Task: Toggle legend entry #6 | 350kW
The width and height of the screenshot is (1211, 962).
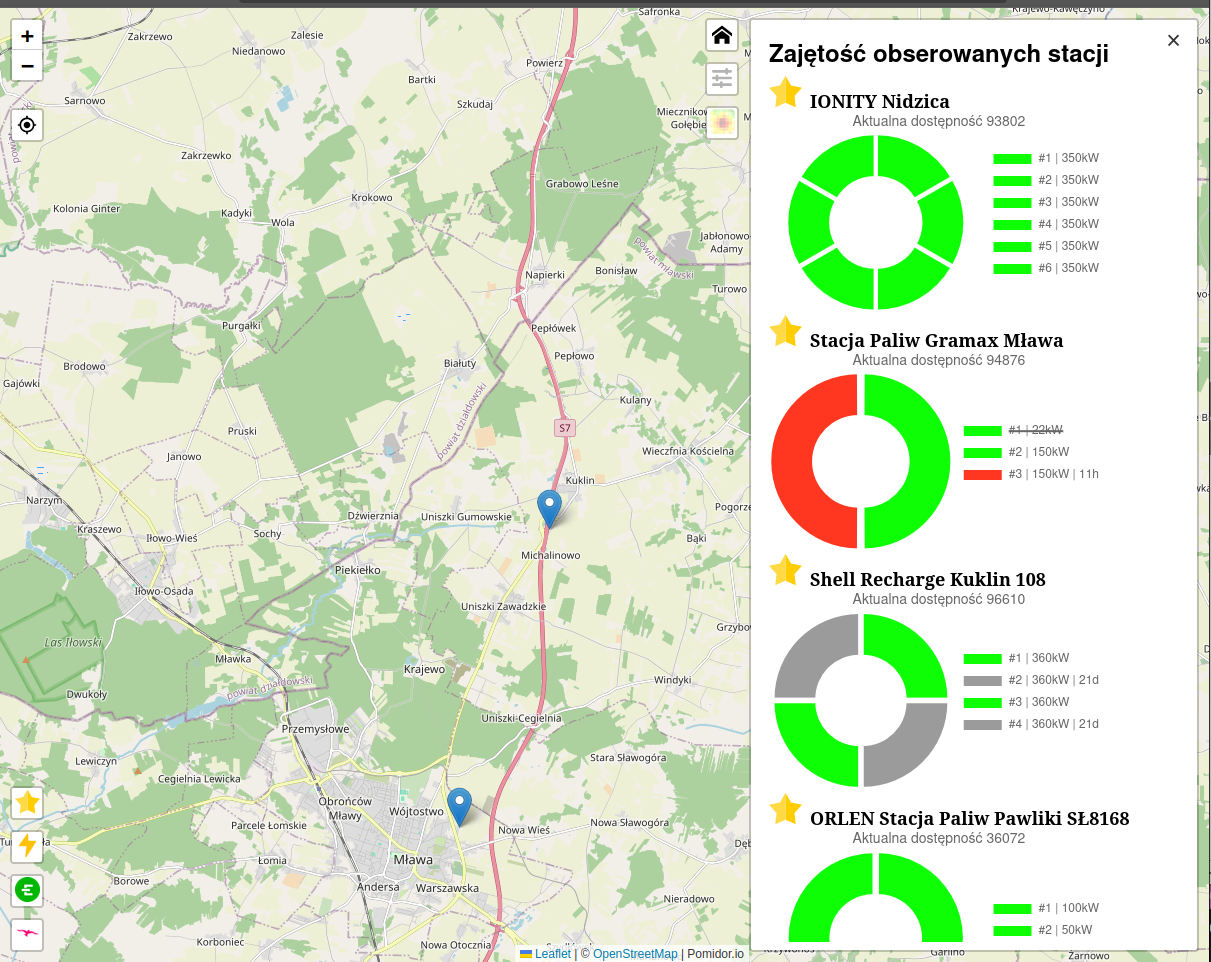Action: tap(1046, 268)
